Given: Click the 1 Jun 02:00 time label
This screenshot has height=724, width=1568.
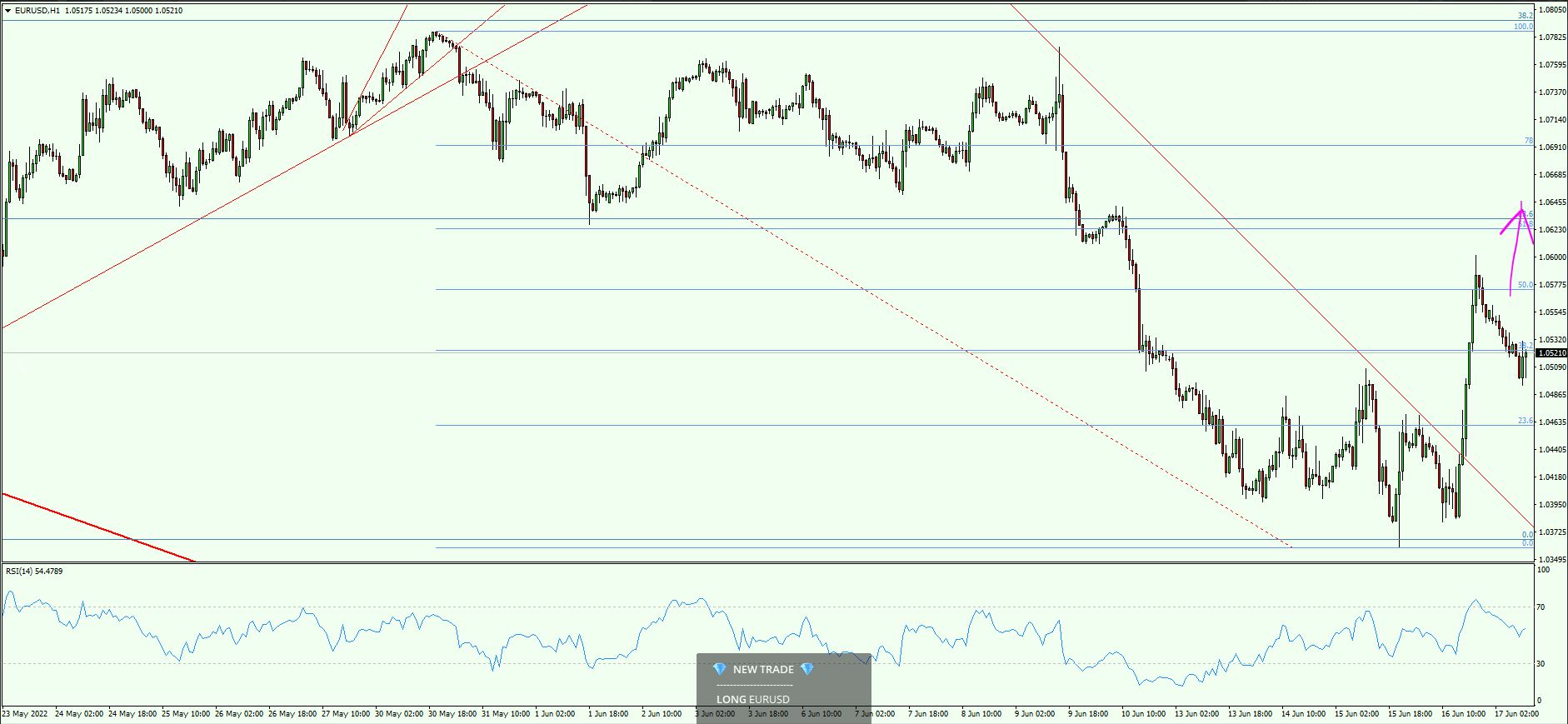Looking at the screenshot, I should [556, 714].
